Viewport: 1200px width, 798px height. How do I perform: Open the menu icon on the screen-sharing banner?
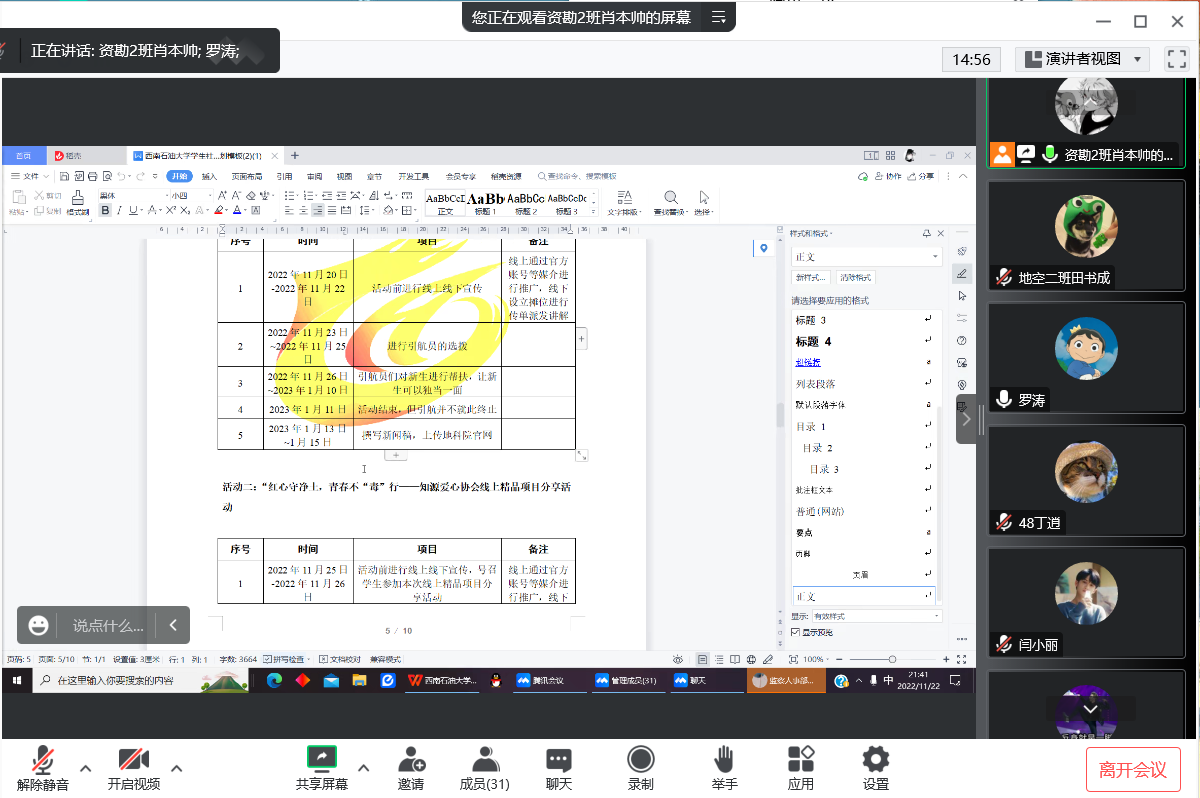(718, 17)
